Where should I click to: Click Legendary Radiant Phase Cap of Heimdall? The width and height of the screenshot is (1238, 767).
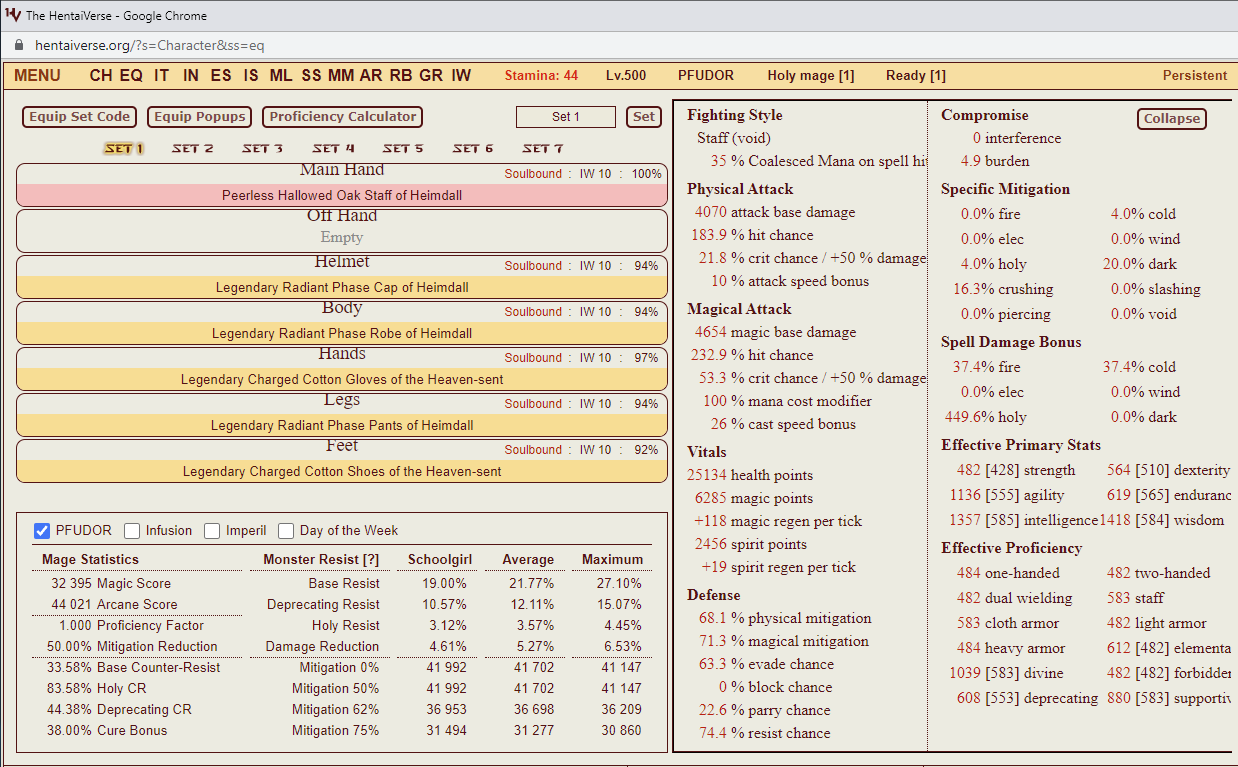(342, 288)
